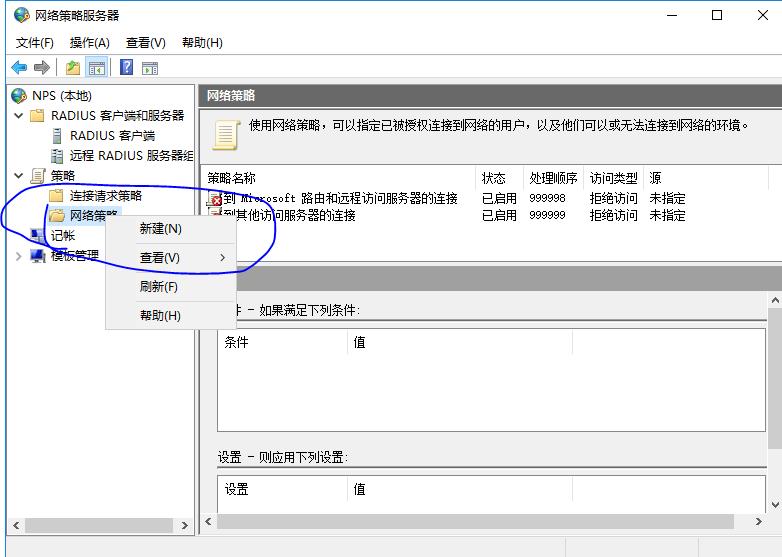The width and height of the screenshot is (782, 557).
Task: Click the 策略 scroll icon in the tree
Action: point(38,176)
